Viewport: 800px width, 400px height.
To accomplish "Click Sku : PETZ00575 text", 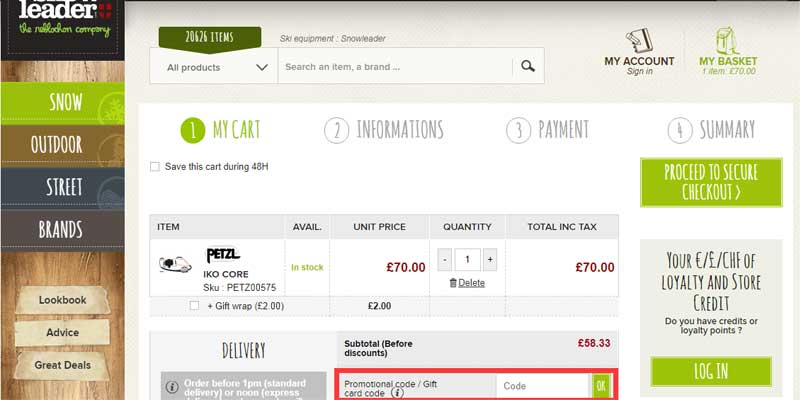I will (239, 288).
